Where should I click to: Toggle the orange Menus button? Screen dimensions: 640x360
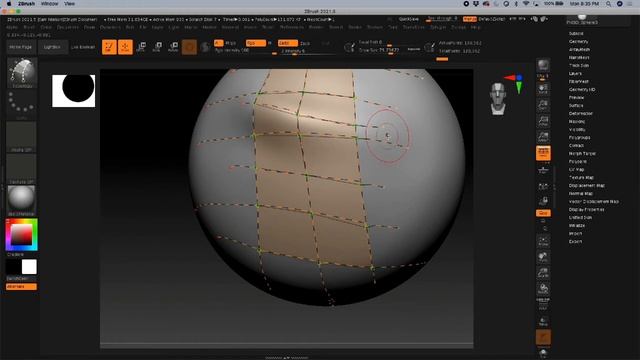[x=469, y=19]
